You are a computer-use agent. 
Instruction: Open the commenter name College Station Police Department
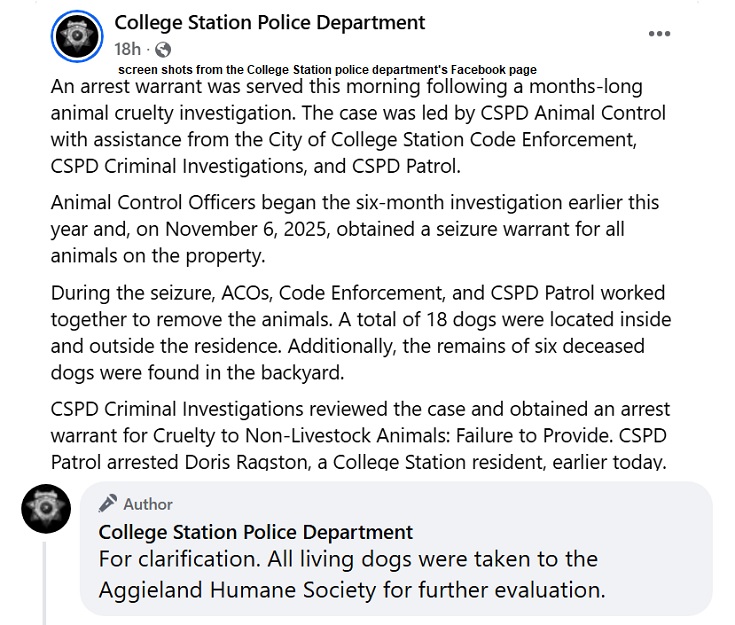pos(255,532)
